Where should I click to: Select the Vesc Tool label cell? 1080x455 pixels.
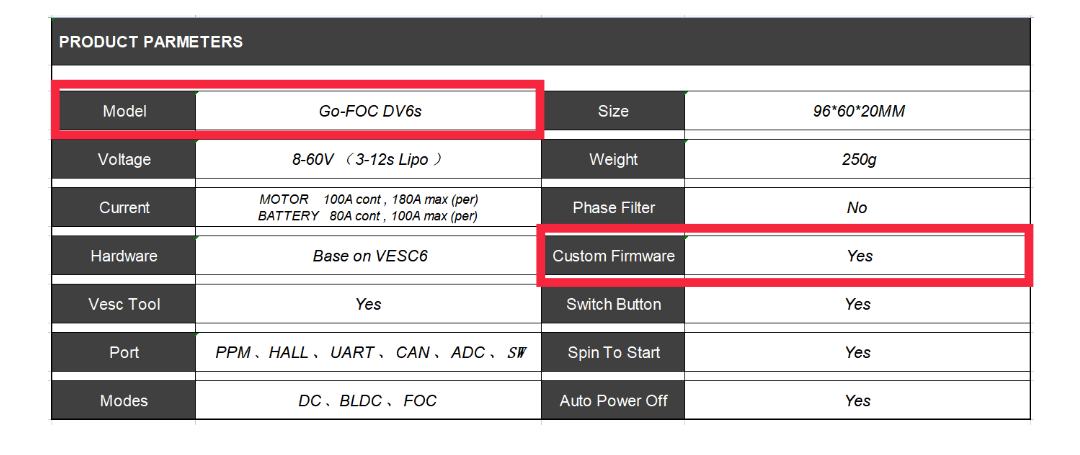(x=125, y=304)
